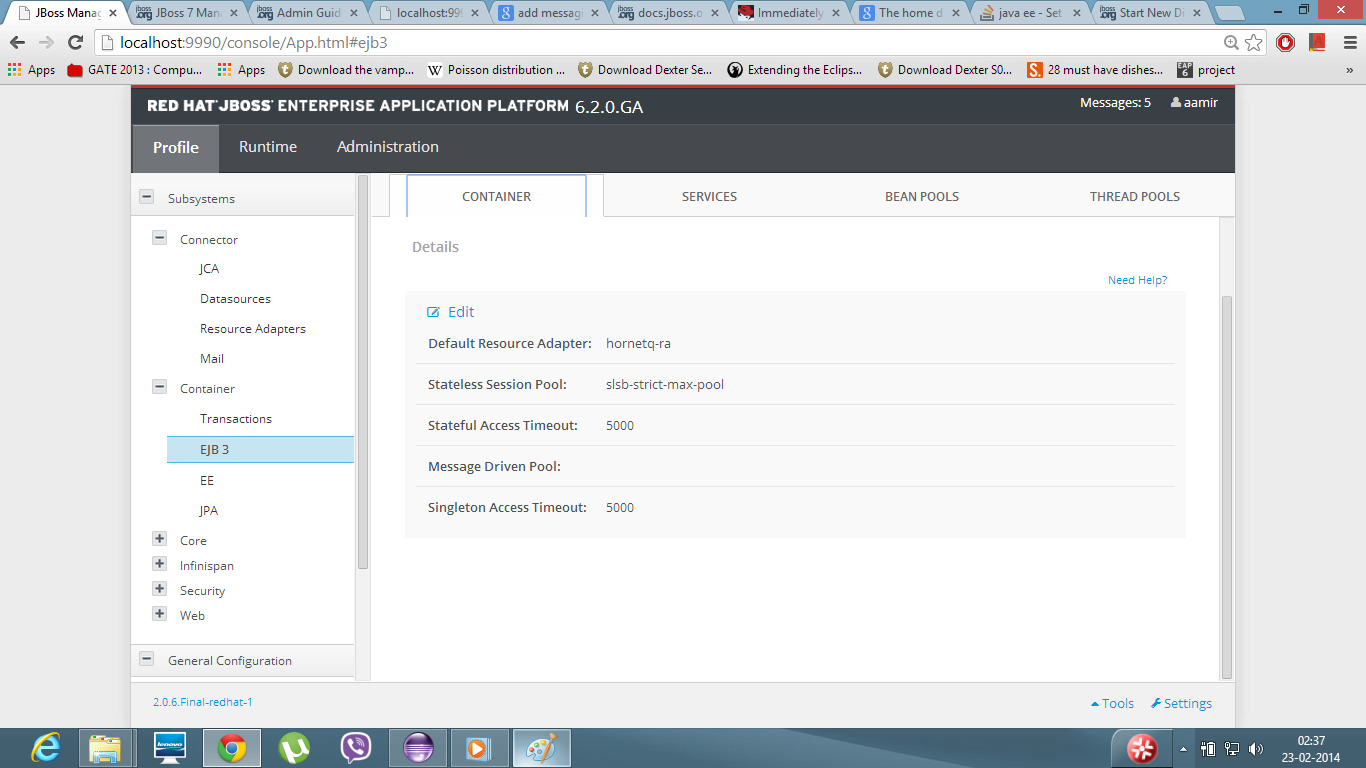
Task: Click the battery power tray icon
Action: click(x=1208, y=749)
